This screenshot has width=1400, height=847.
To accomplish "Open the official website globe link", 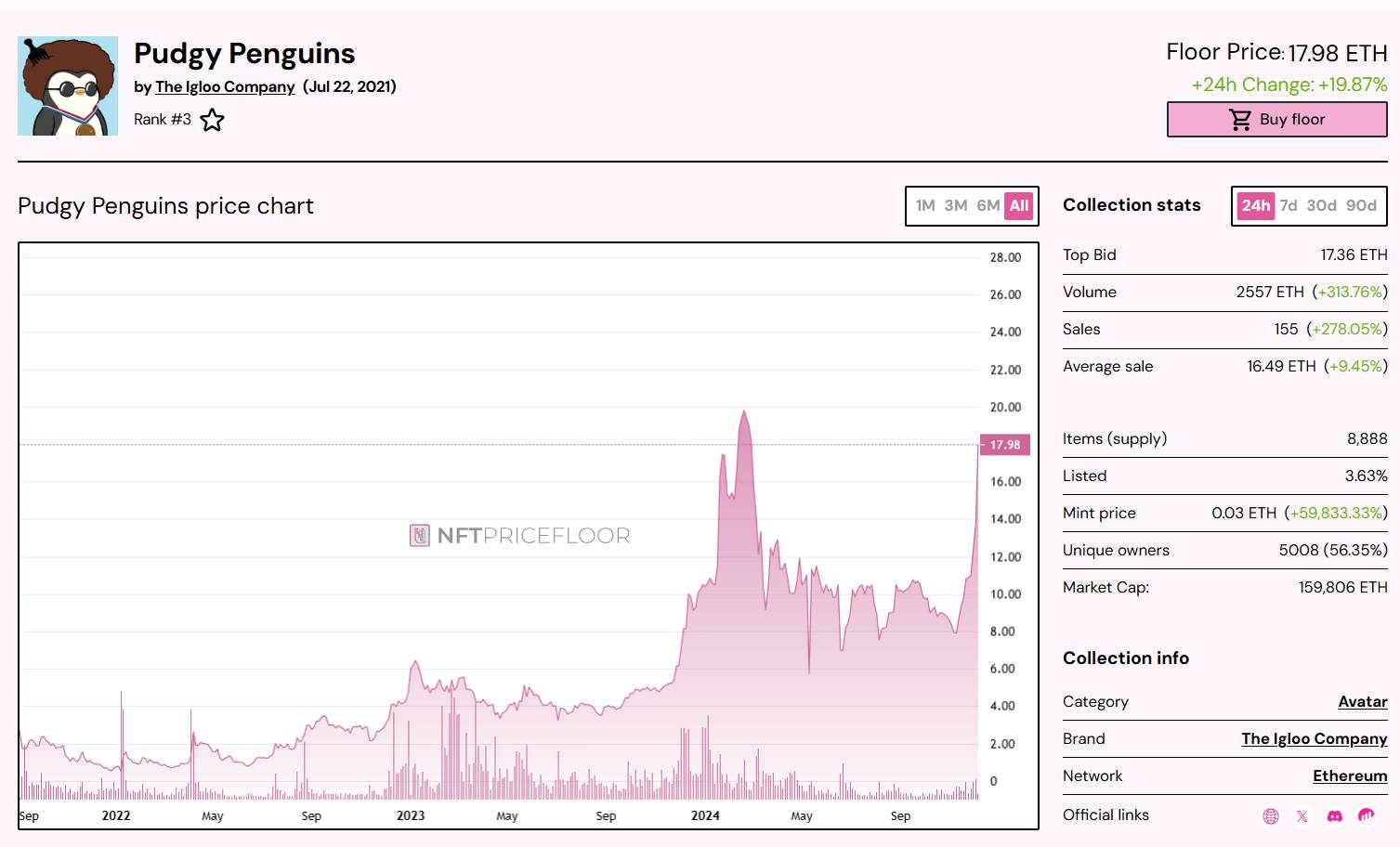I will point(1271,816).
